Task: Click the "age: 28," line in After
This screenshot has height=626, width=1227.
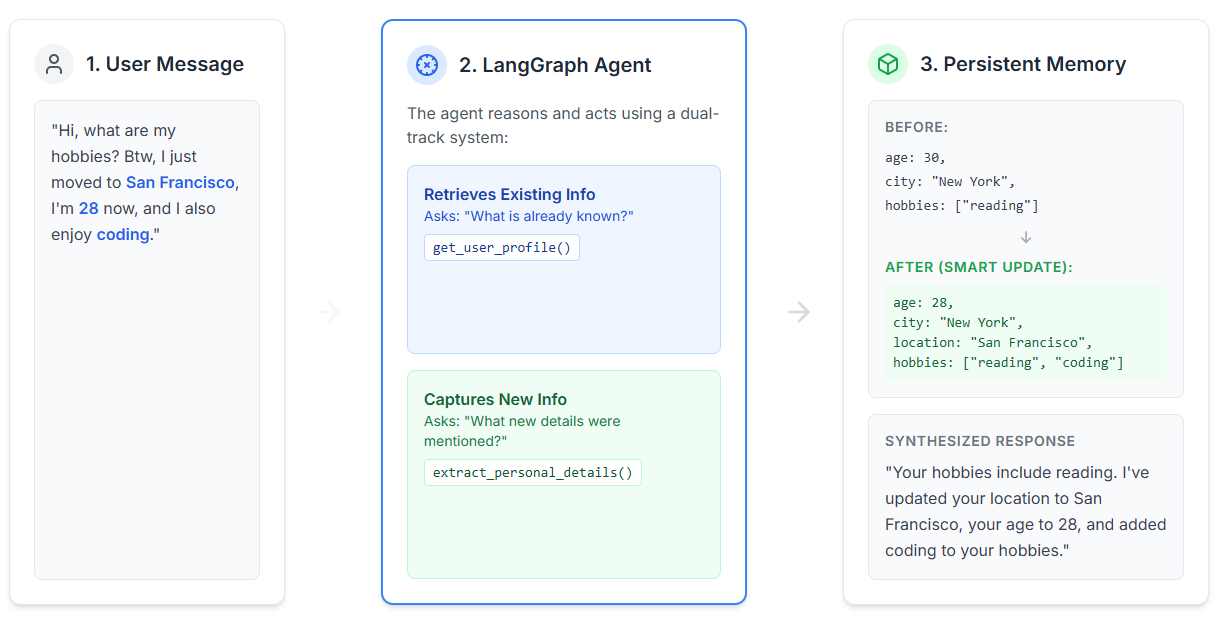Action: [923, 302]
